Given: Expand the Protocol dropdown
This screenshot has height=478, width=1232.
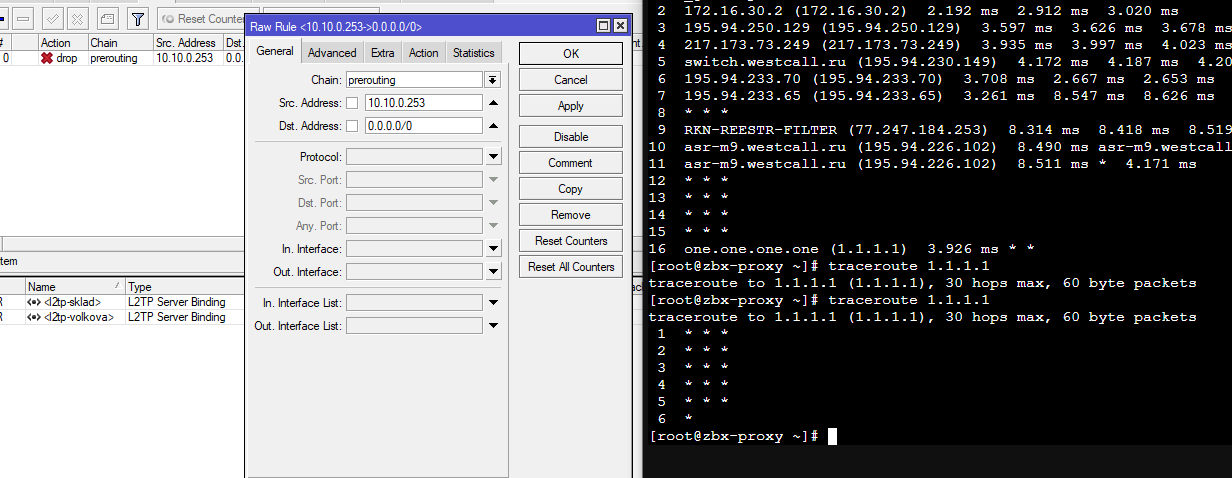Looking at the screenshot, I should tap(492, 157).
